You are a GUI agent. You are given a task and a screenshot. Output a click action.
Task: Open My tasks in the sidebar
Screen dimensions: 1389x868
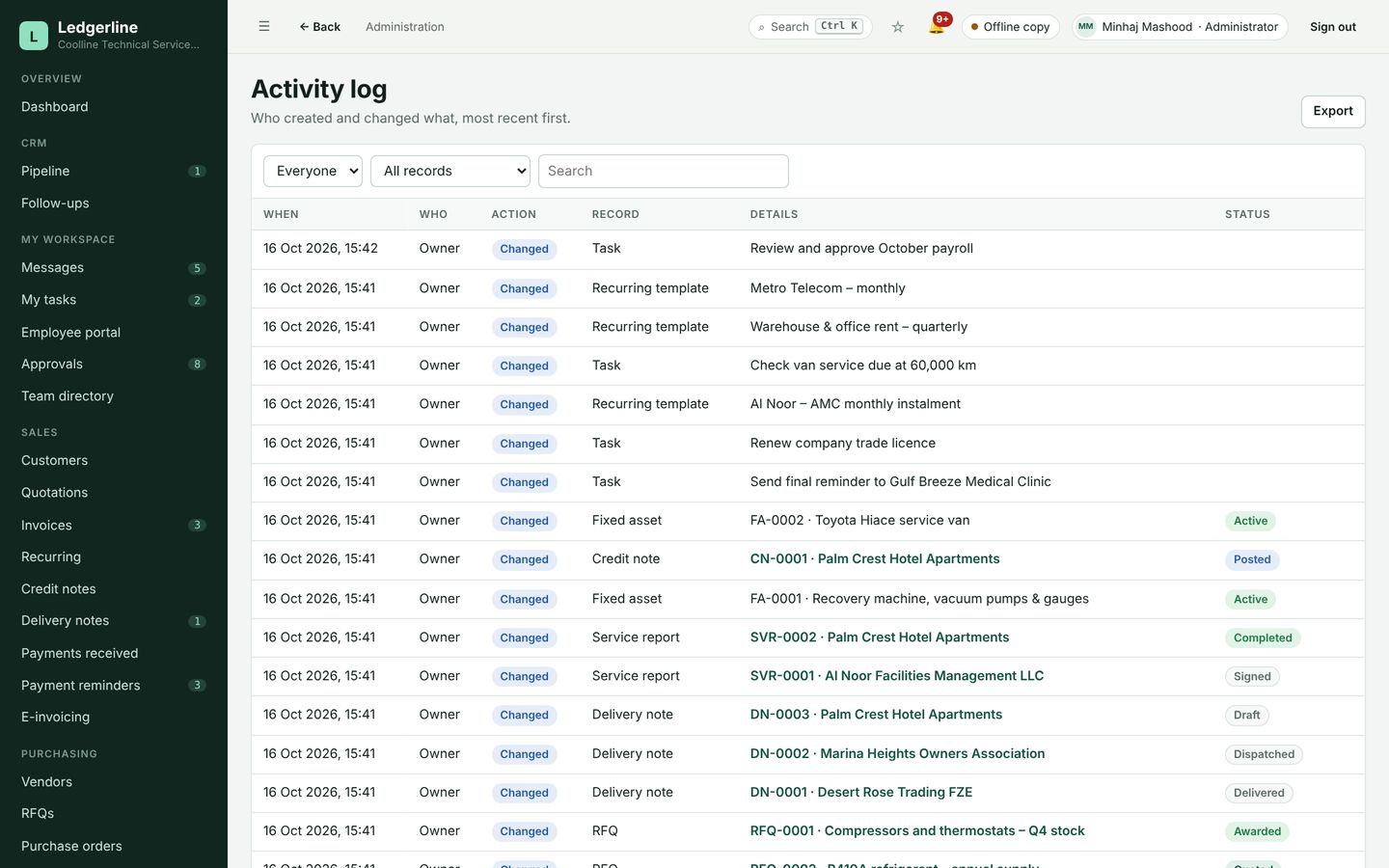tap(114, 300)
